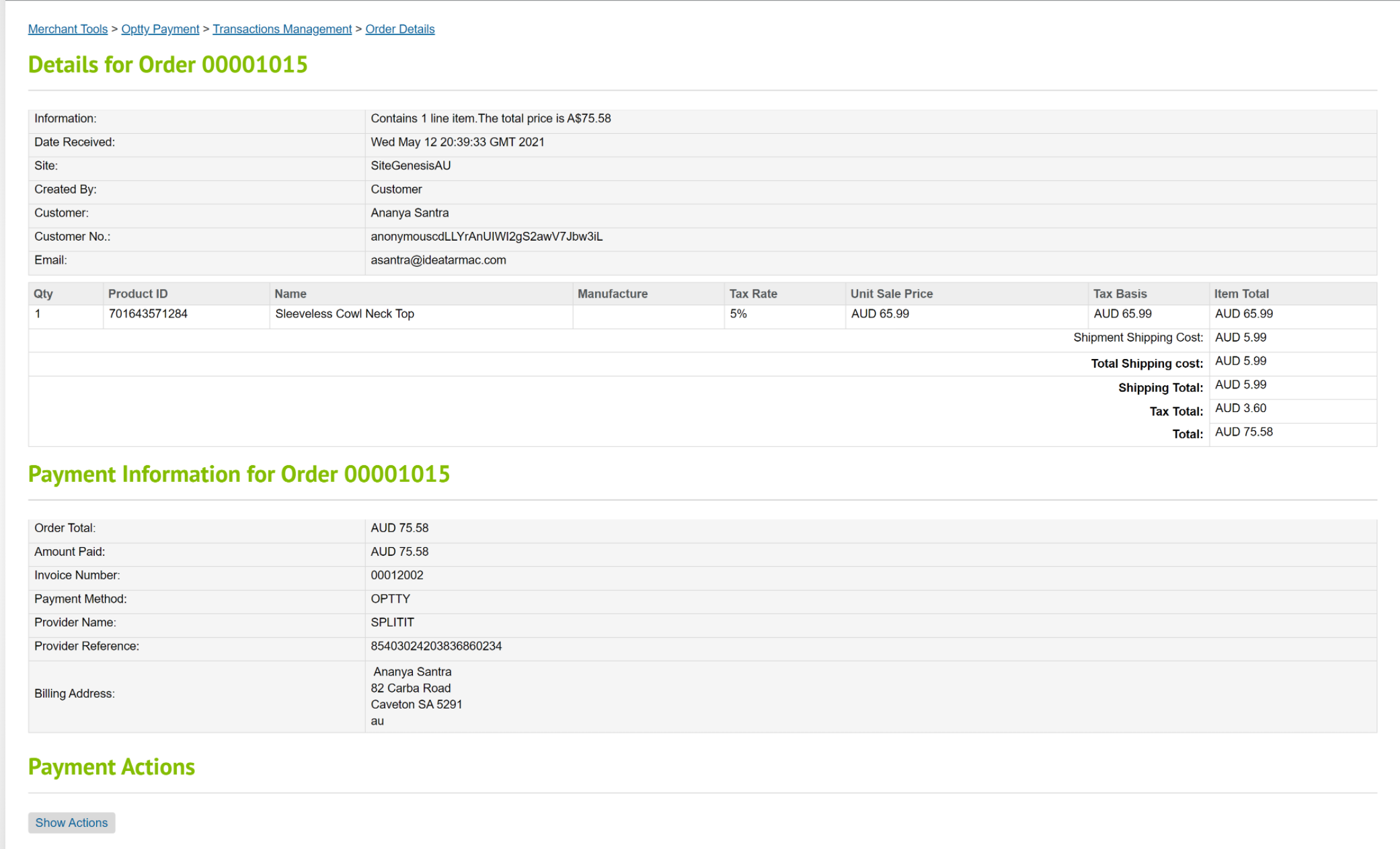Click the Product ID column header
1400x849 pixels.
138,294
